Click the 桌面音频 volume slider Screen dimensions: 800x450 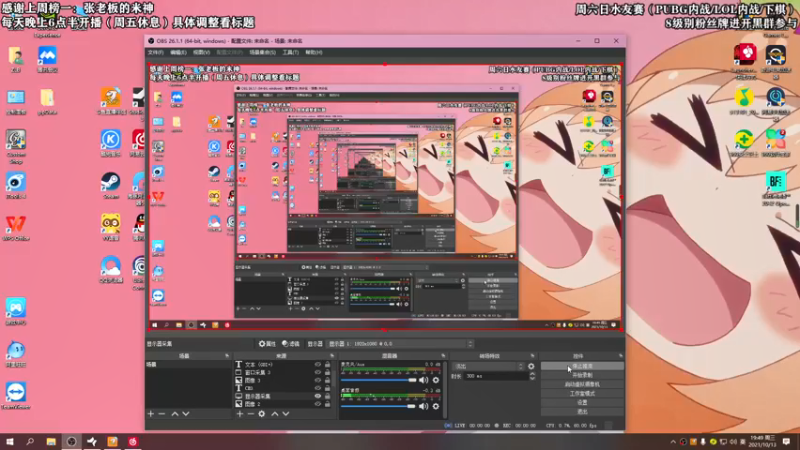tap(379, 406)
